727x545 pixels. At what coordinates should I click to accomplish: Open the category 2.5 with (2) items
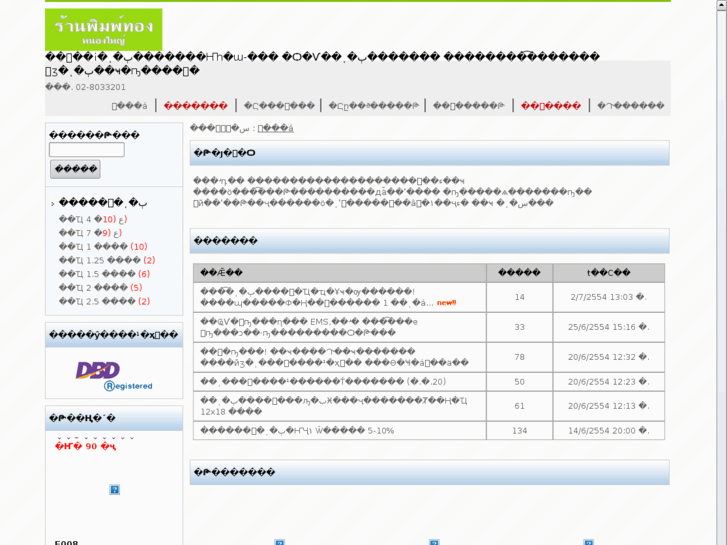104,301
